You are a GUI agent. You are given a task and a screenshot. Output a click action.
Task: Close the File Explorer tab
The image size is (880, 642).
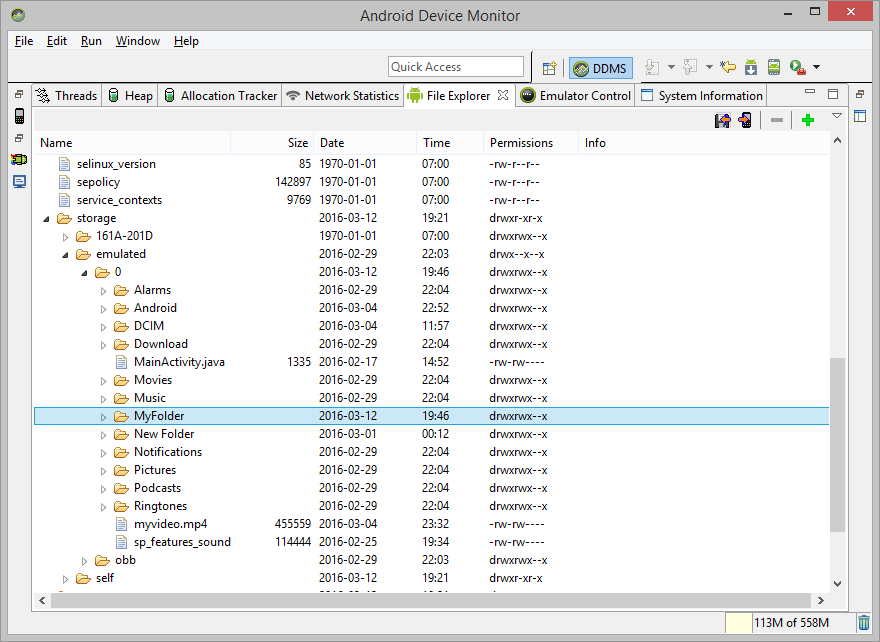pos(503,95)
